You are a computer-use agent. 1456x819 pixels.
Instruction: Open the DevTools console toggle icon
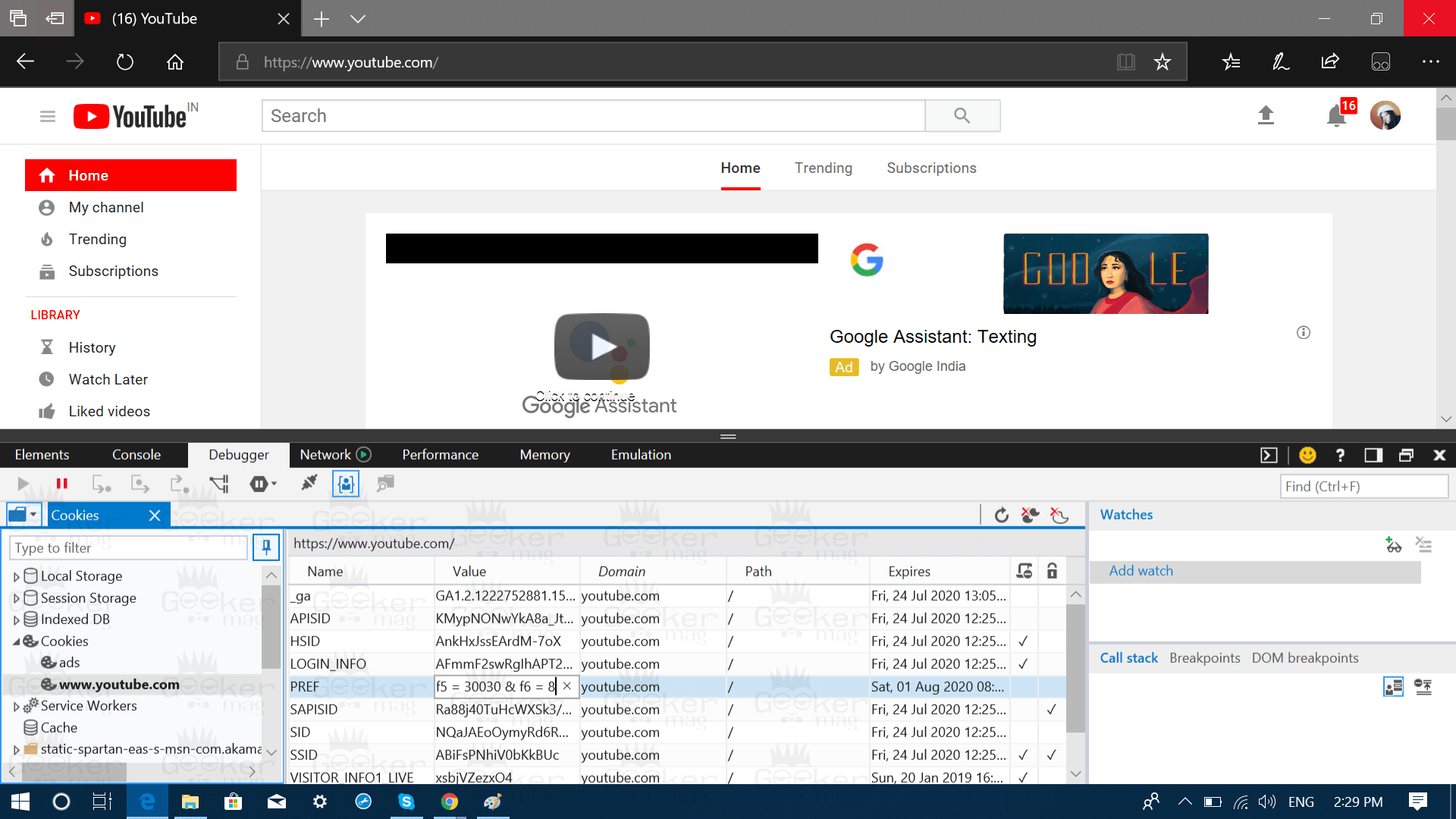point(1269,455)
